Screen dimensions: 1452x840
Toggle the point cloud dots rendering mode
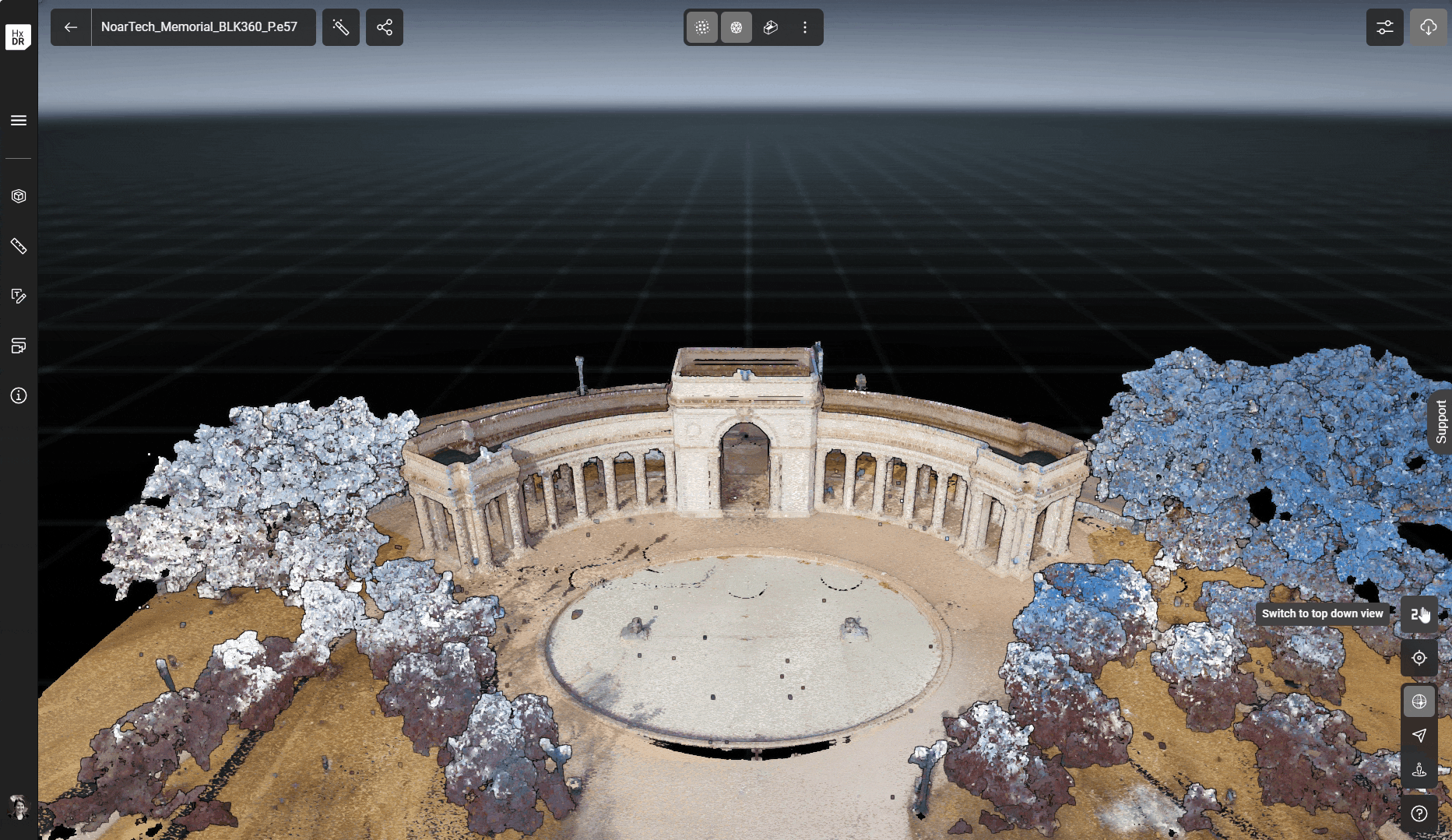701,26
